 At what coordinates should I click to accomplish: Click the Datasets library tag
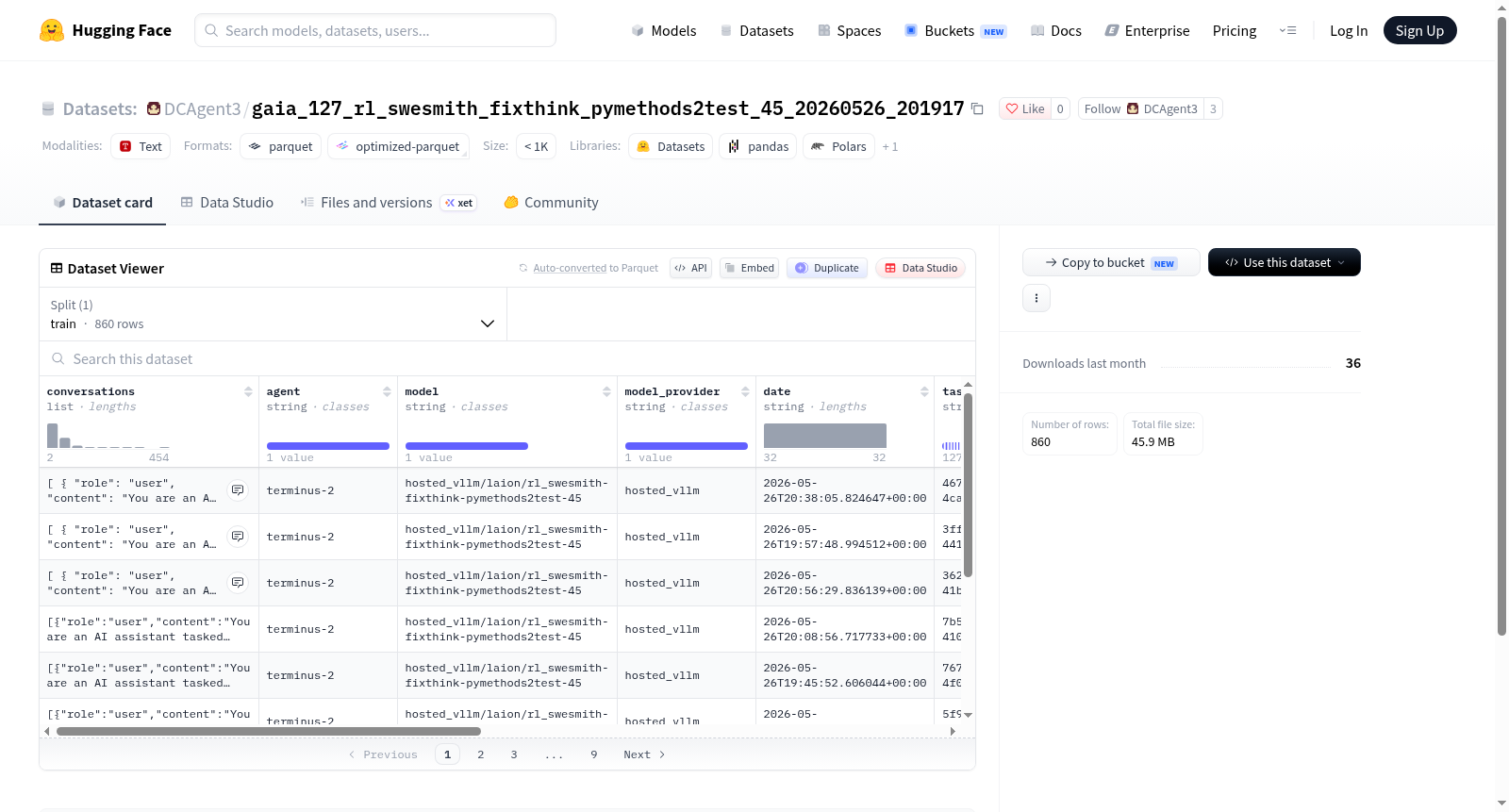pyautogui.click(x=671, y=146)
